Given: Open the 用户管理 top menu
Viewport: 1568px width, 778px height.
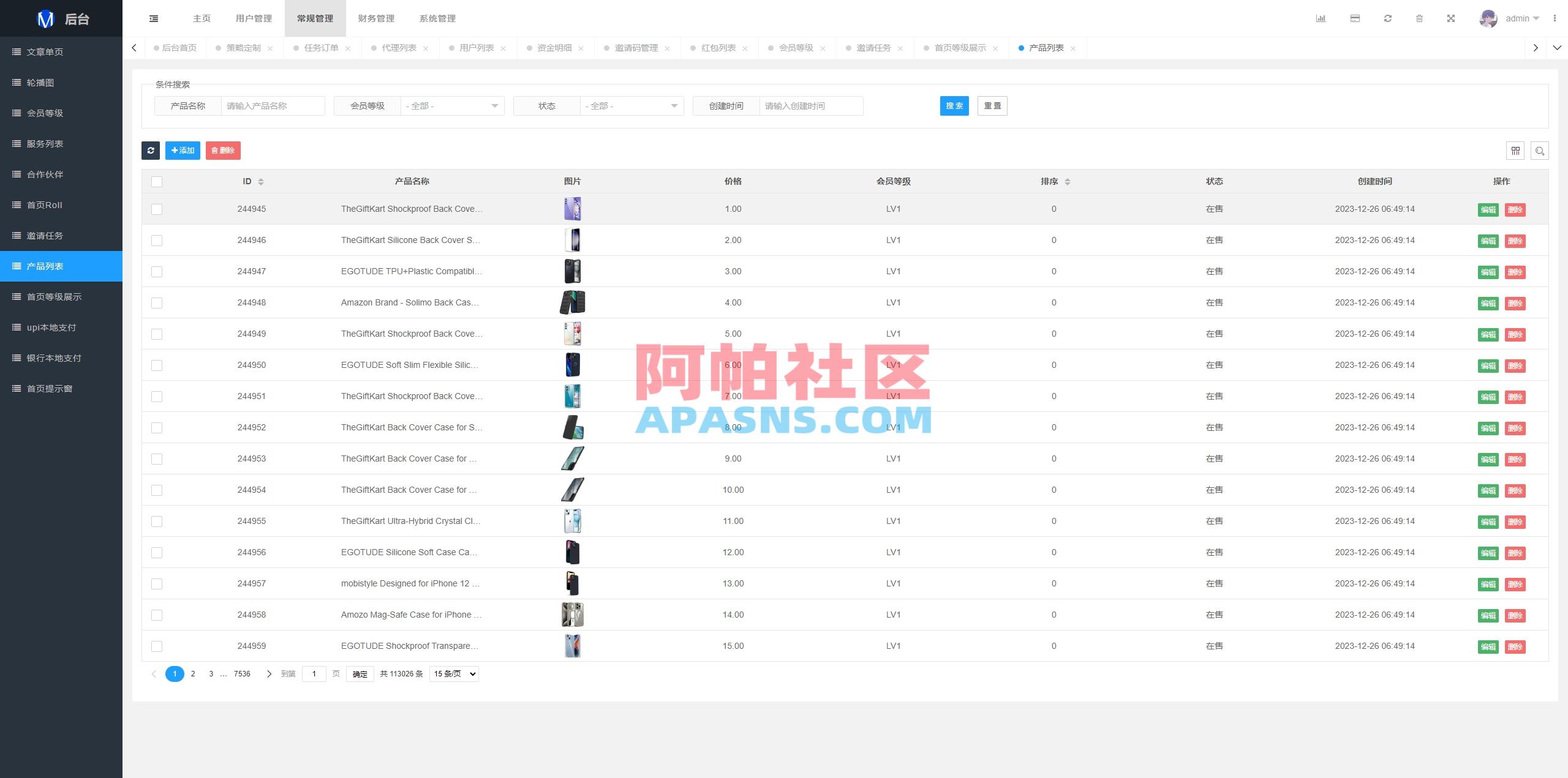Looking at the screenshot, I should tap(254, 18).
